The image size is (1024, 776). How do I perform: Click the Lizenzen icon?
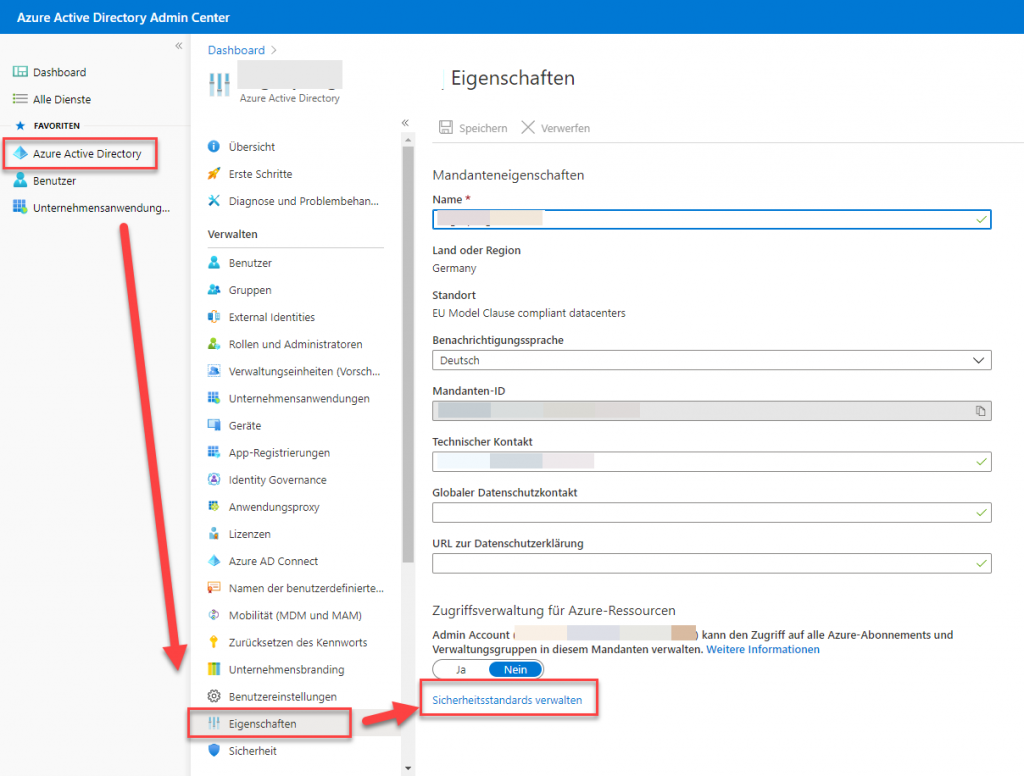[214, 534]
